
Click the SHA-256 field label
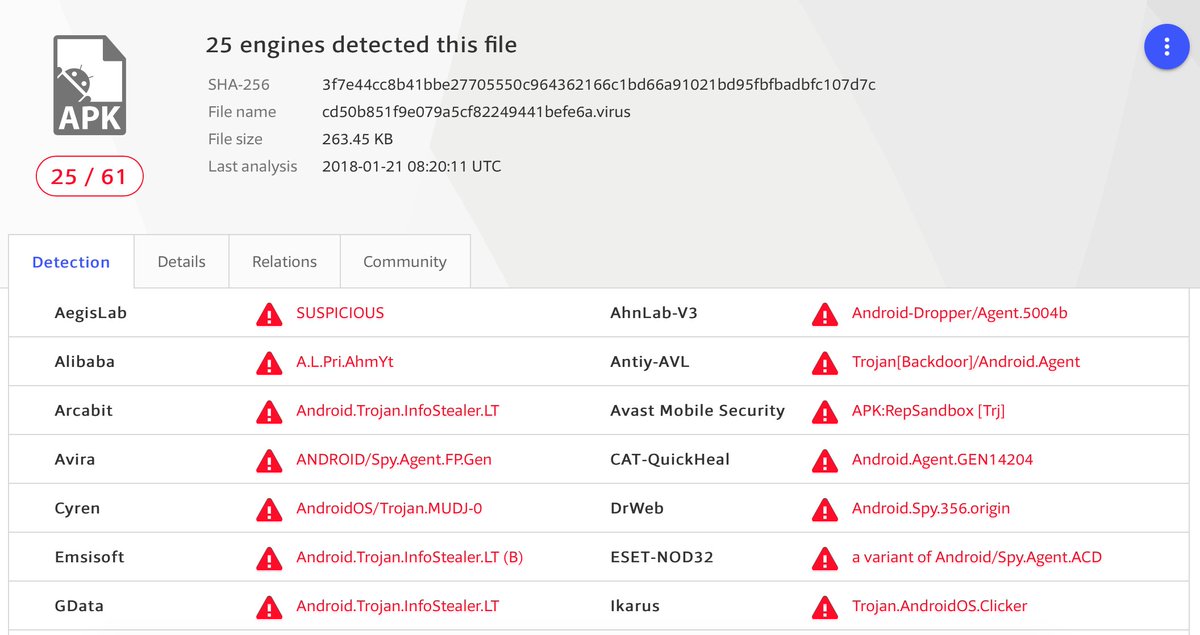point(239,85)
